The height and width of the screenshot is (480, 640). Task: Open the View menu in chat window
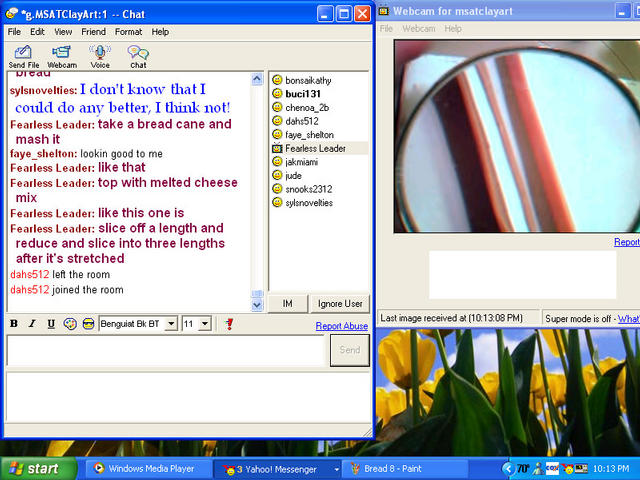[x=63, y=32]
